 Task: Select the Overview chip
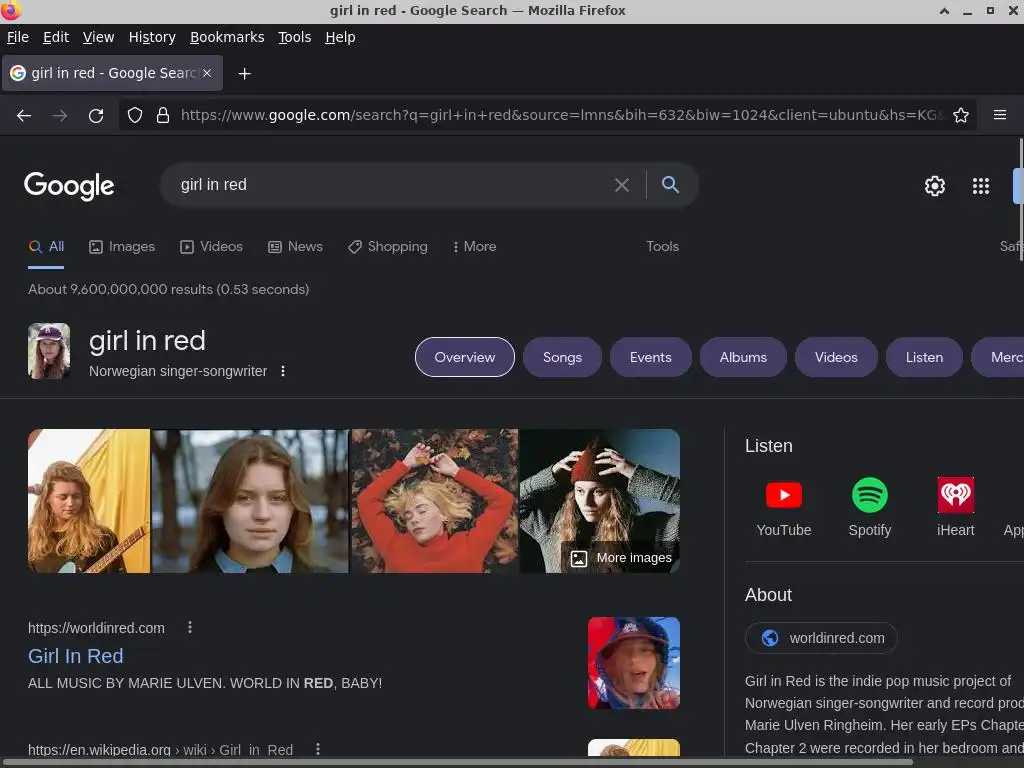coord(465,357)
